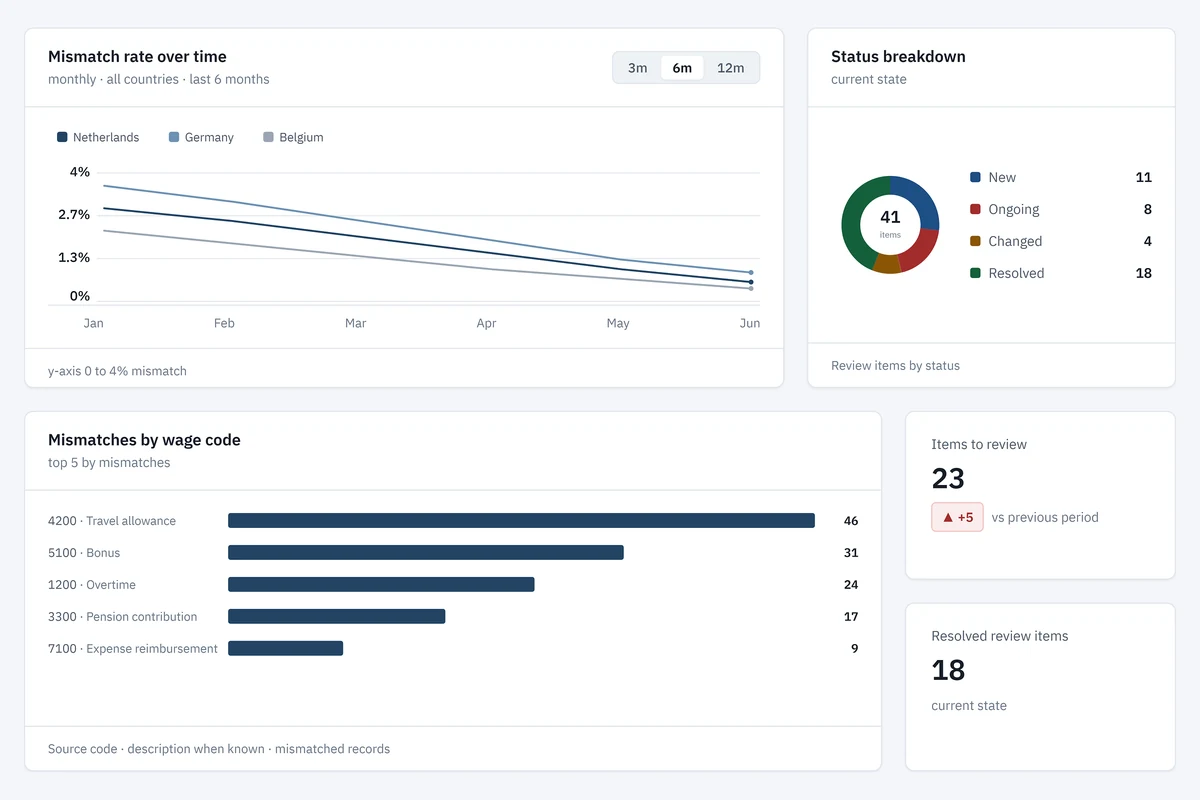Image resolution: width=1200 pixels, height=800 pixels.
Task: Click the 'Resolved review items' label
Action: pyautogui.click(x=1000, y=636)
